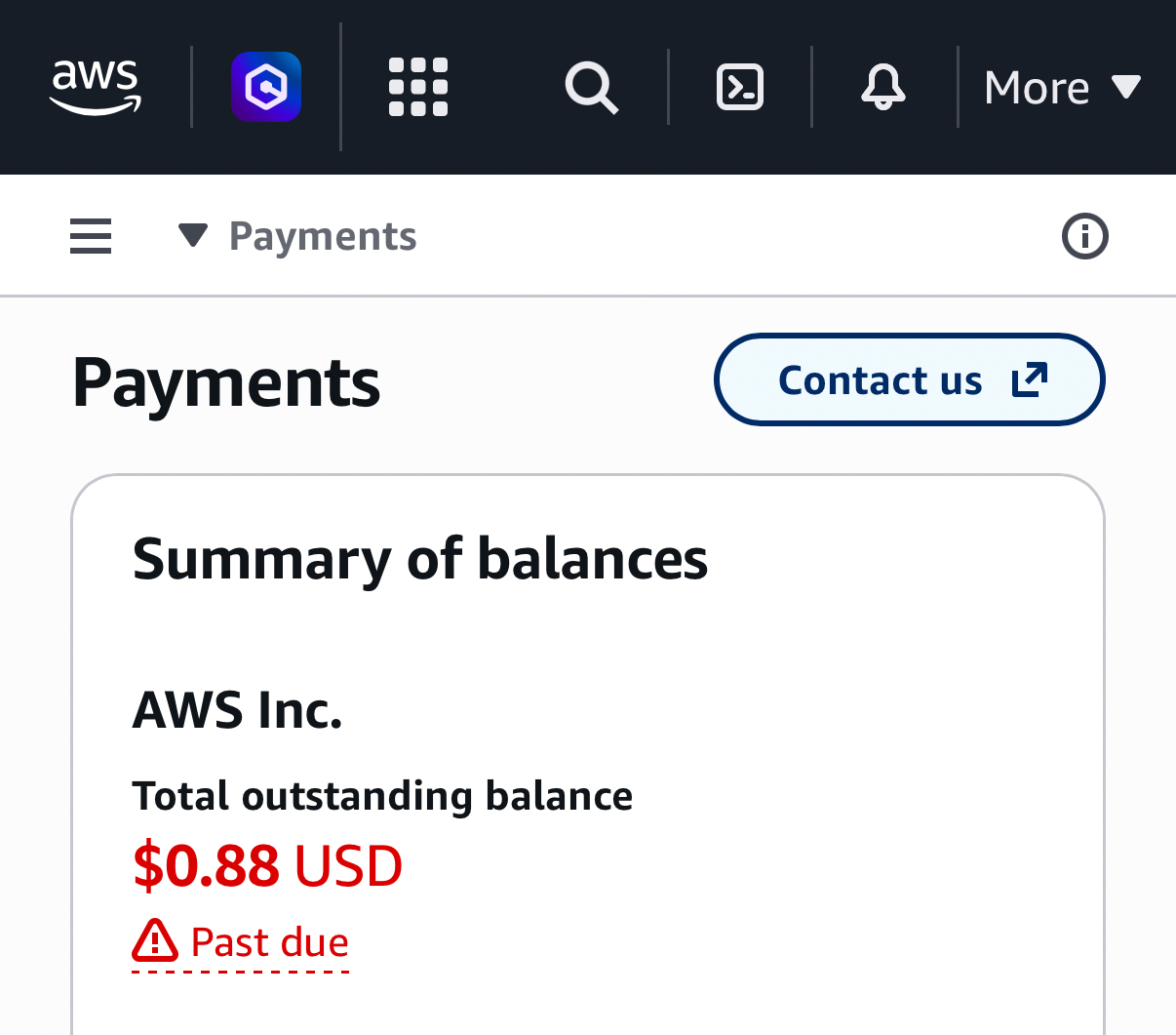Click the large Payments page title
Screen dimensions: 1176x1035
[226, 382]
